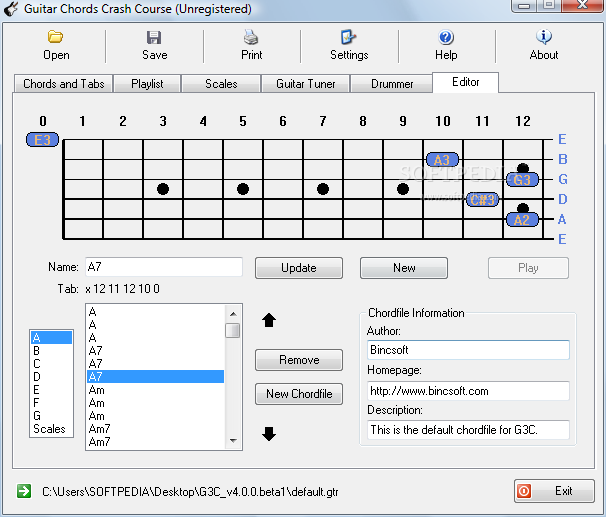The height and width of the screenshot is (517, 606).
Task: Click the guitar application icon in title bar
Action: click(11, 9)
